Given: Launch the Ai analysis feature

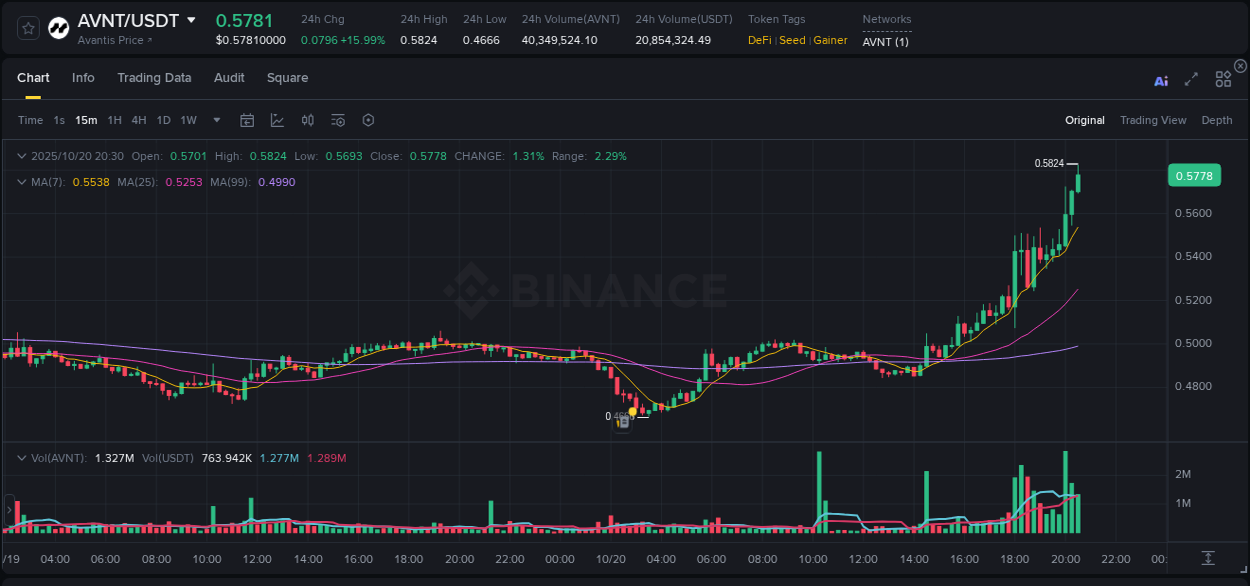Looking at the screenshot, I should (1160, 78).
